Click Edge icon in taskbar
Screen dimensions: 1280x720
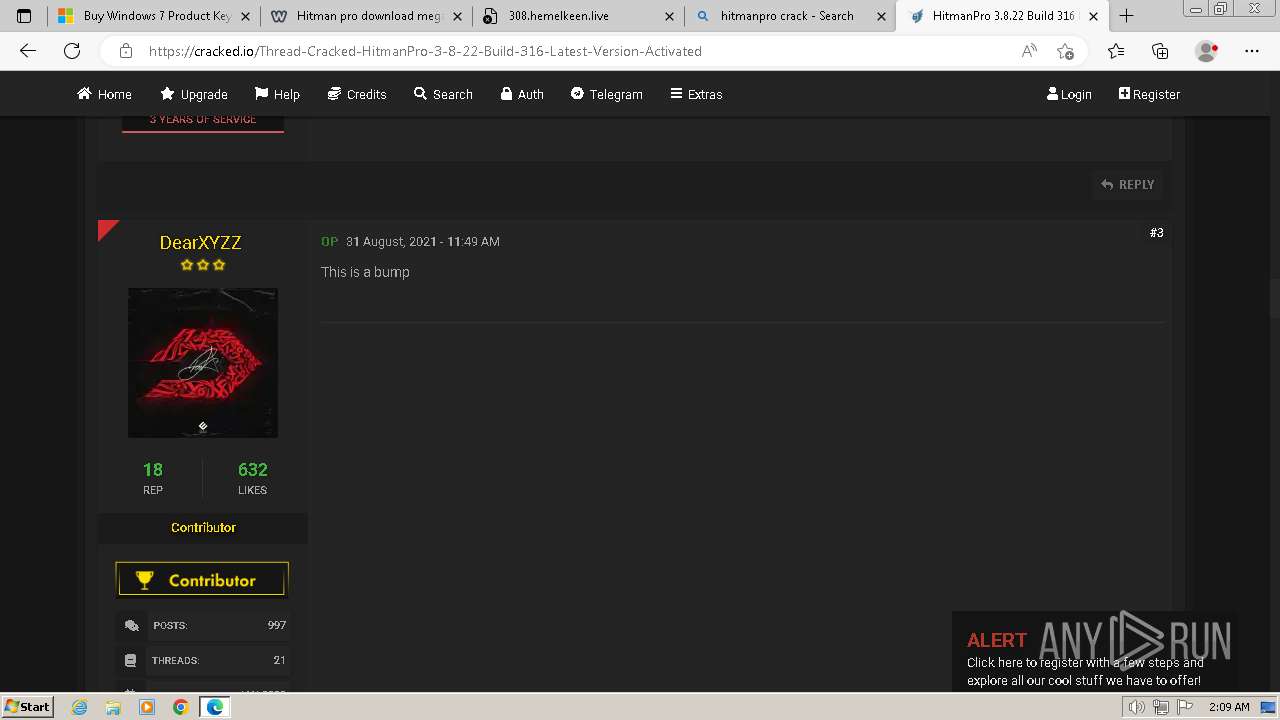click(x=215, y=707)
